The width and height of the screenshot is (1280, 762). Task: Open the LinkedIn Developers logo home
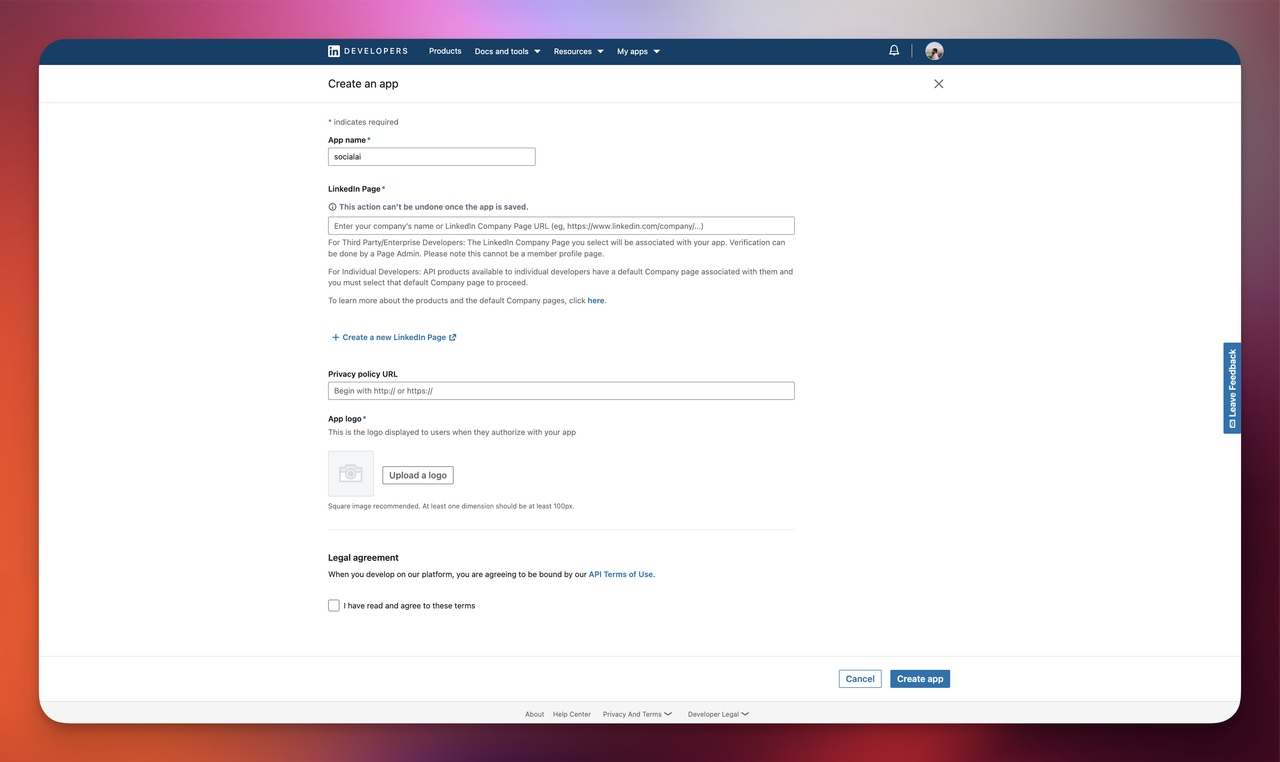tap(368, 51)
